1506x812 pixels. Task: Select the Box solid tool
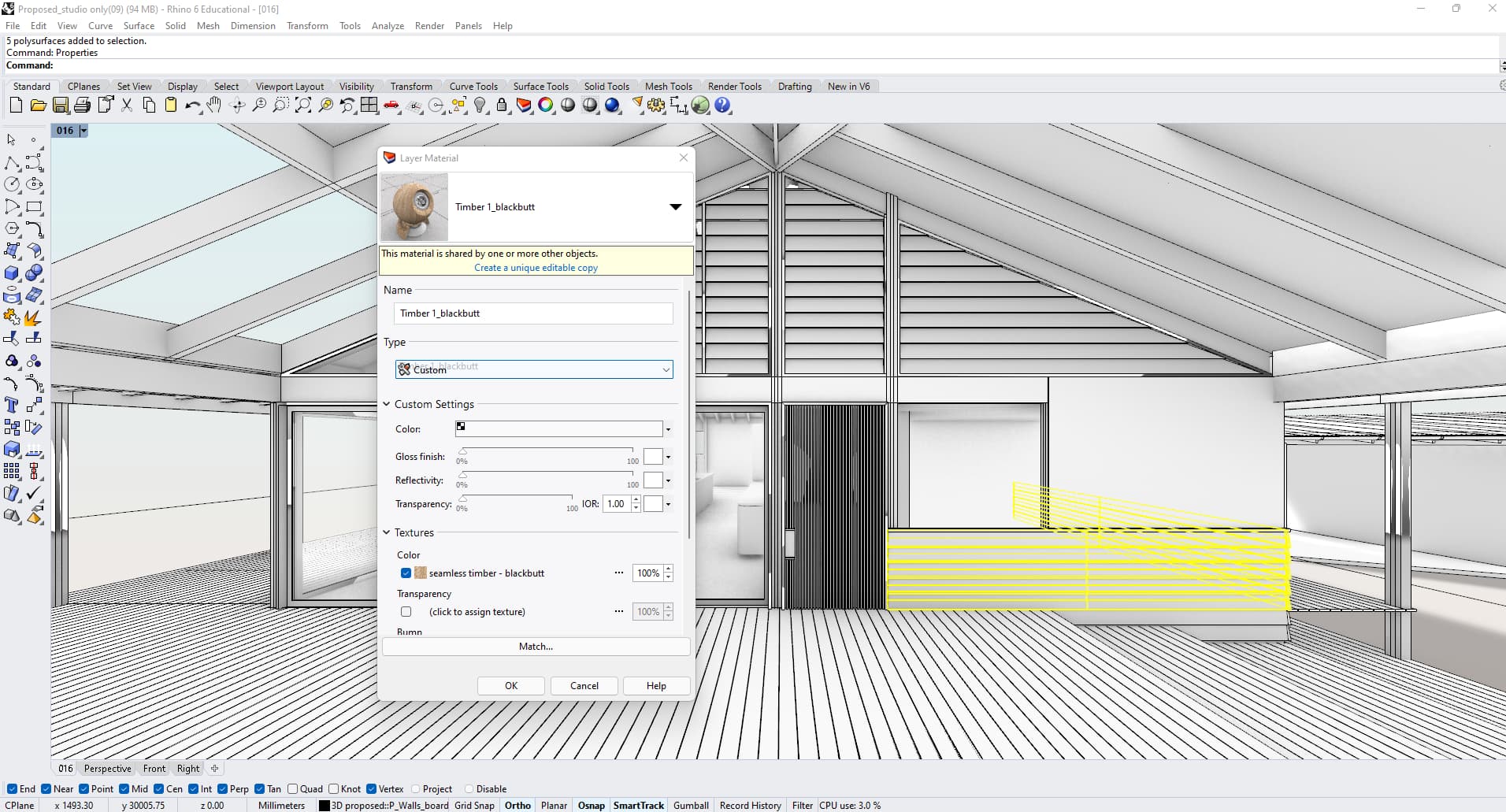(x=12, y=273)
